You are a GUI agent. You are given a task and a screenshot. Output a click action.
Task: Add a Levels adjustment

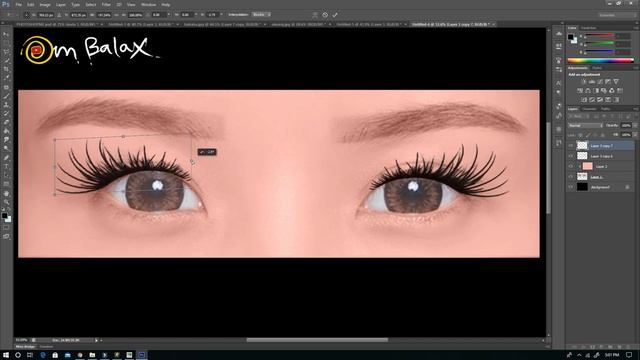pos(591,82)
